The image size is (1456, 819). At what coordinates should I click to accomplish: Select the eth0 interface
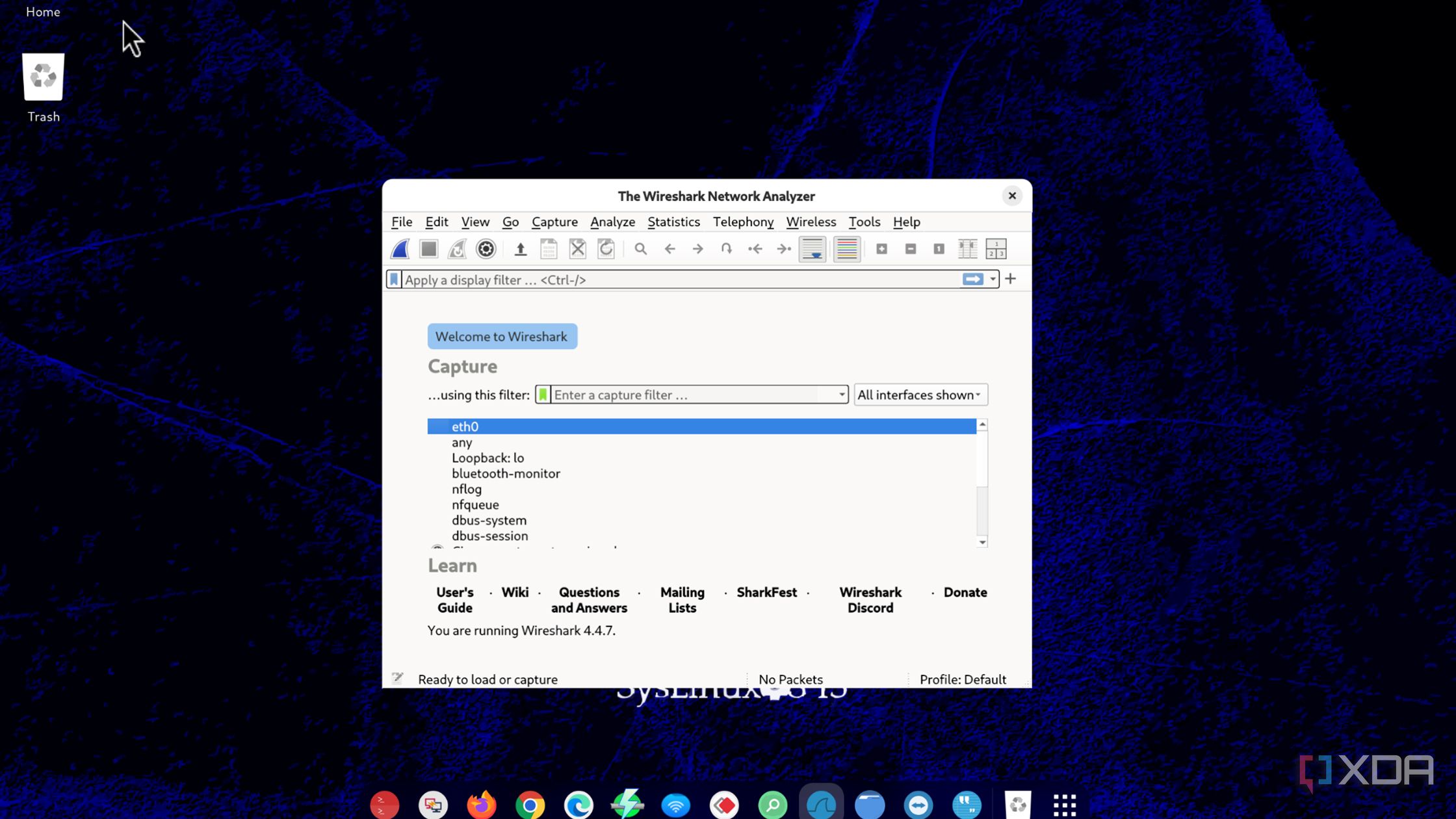tap(701, 426)
